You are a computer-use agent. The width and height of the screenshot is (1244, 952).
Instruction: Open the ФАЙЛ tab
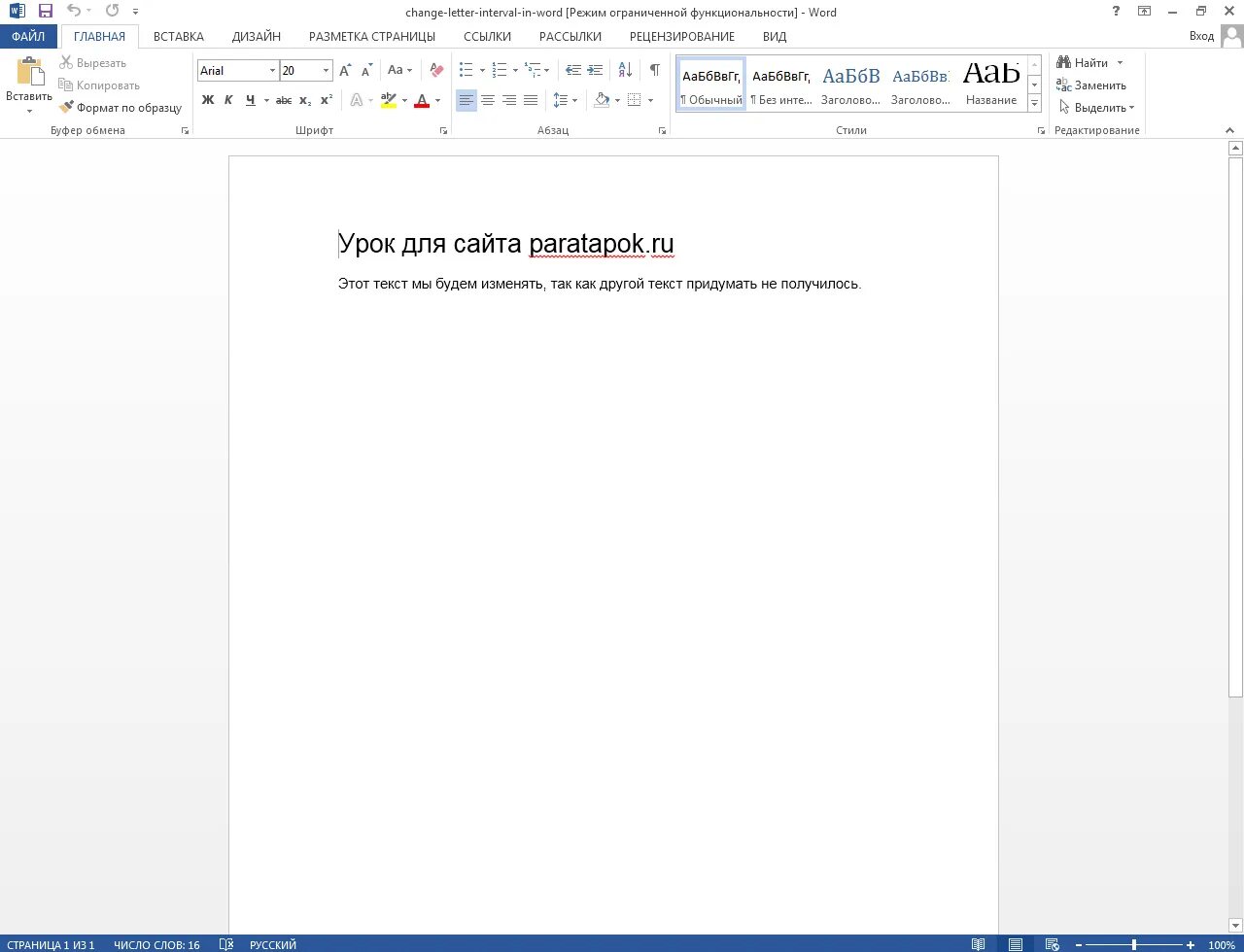[29, 36]
